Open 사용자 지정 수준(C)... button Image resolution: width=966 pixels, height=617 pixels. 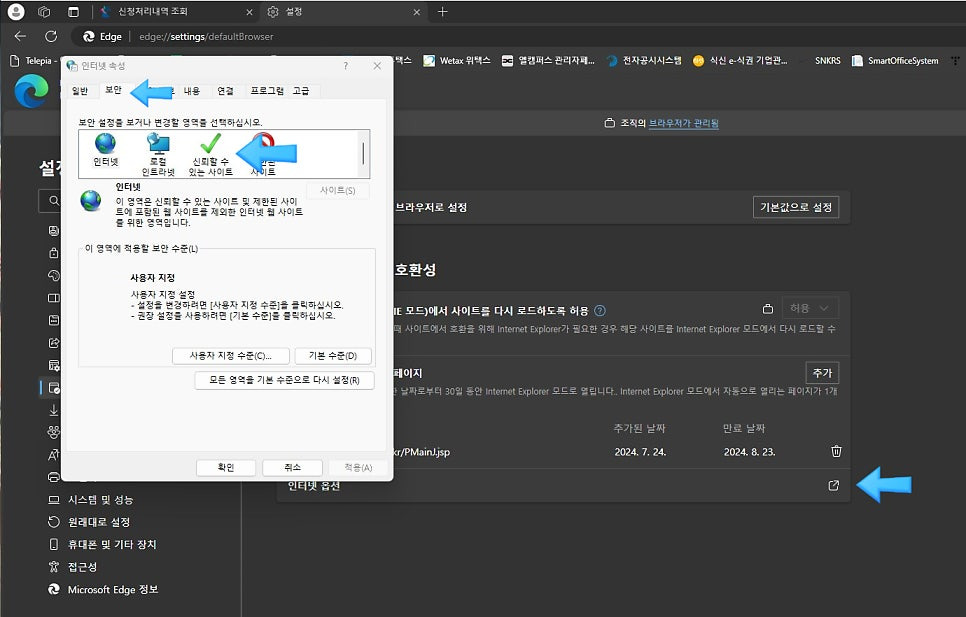click(230, 356)
